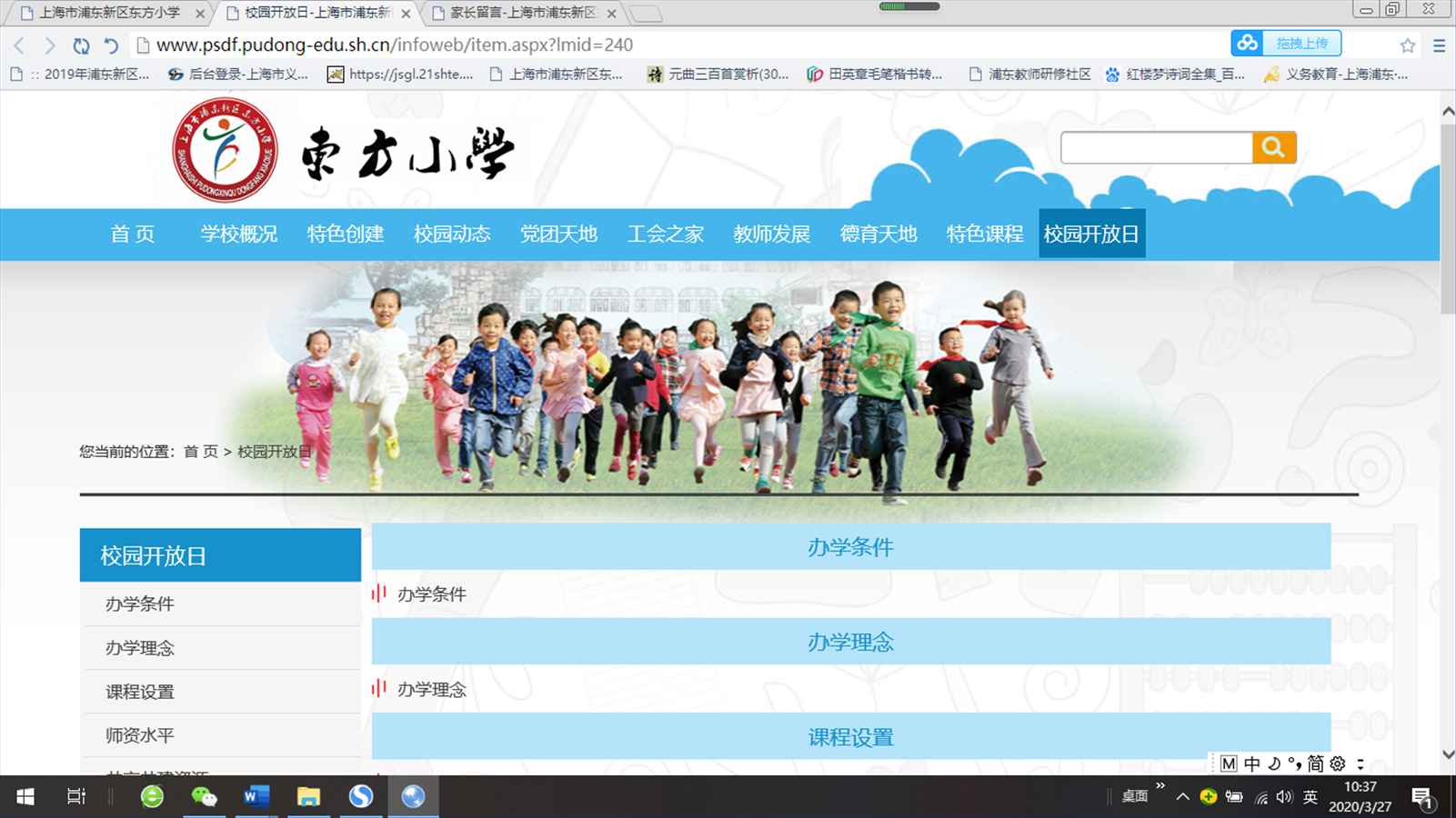Open the browser hamburger menu
This screenshot has width=1456, height=818.
1439,45
